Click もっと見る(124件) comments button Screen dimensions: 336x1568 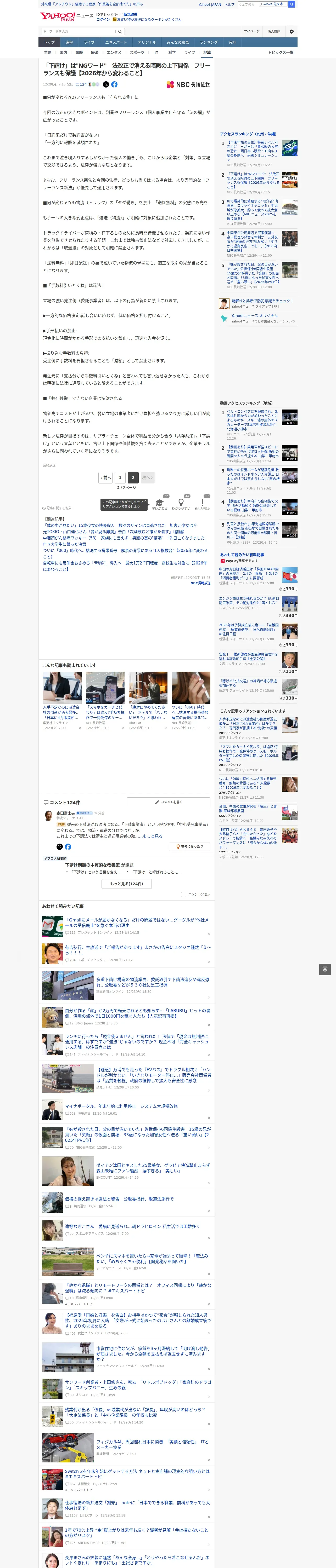[x=127, y=883]
